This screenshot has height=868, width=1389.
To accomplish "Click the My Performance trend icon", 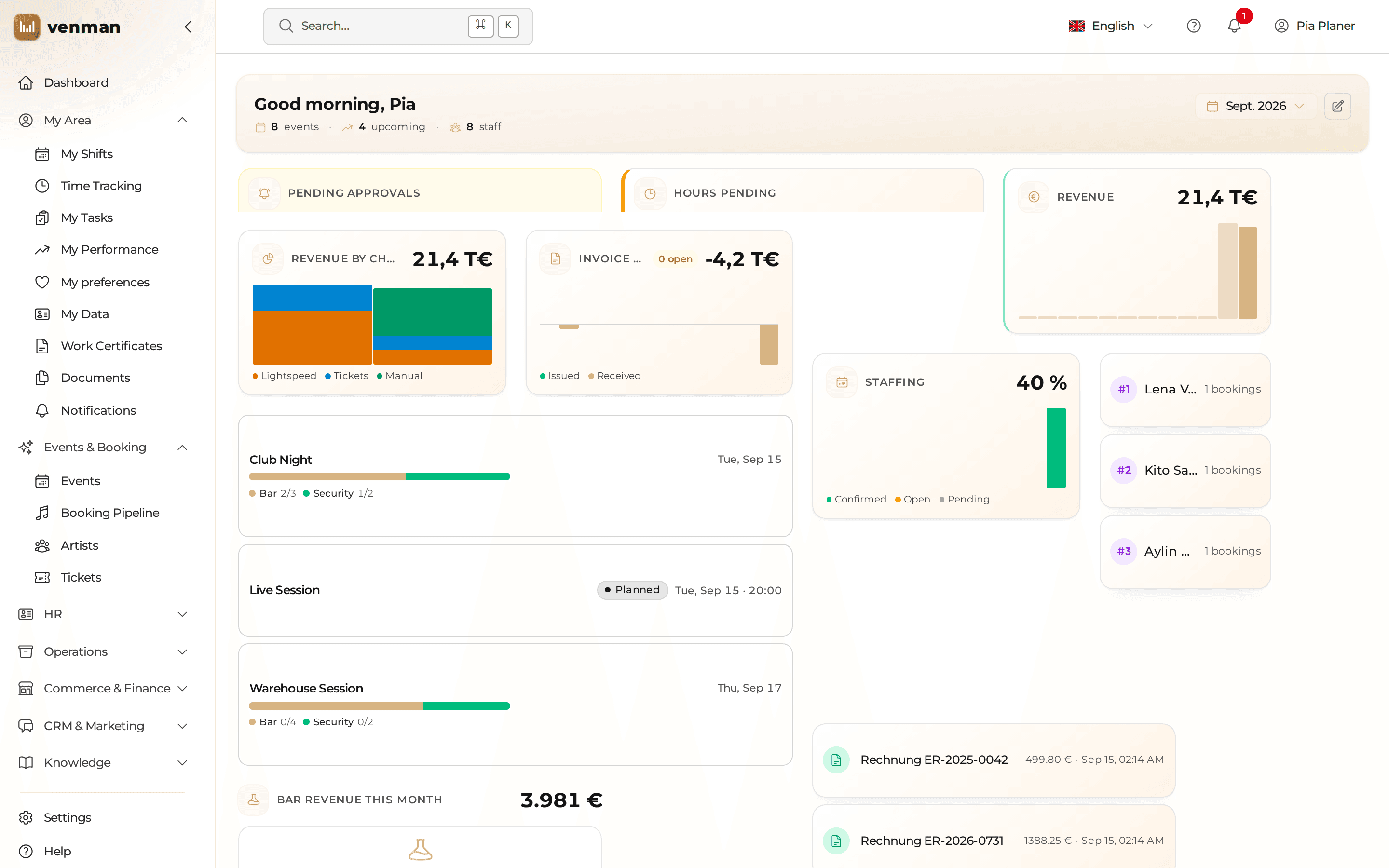I will click(x=42, y=249).
